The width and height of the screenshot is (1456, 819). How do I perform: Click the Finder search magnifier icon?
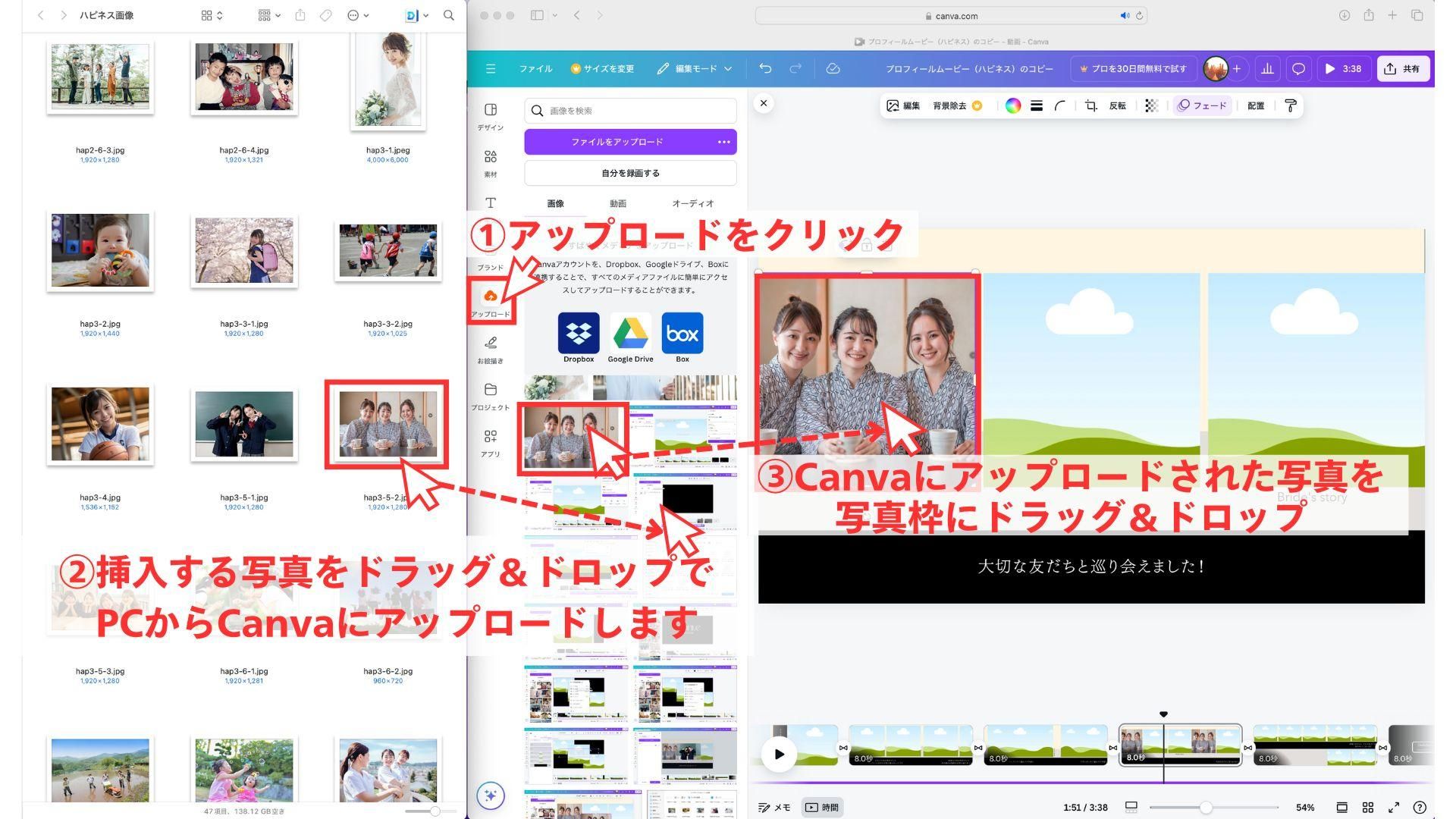(x=449, y=15)
